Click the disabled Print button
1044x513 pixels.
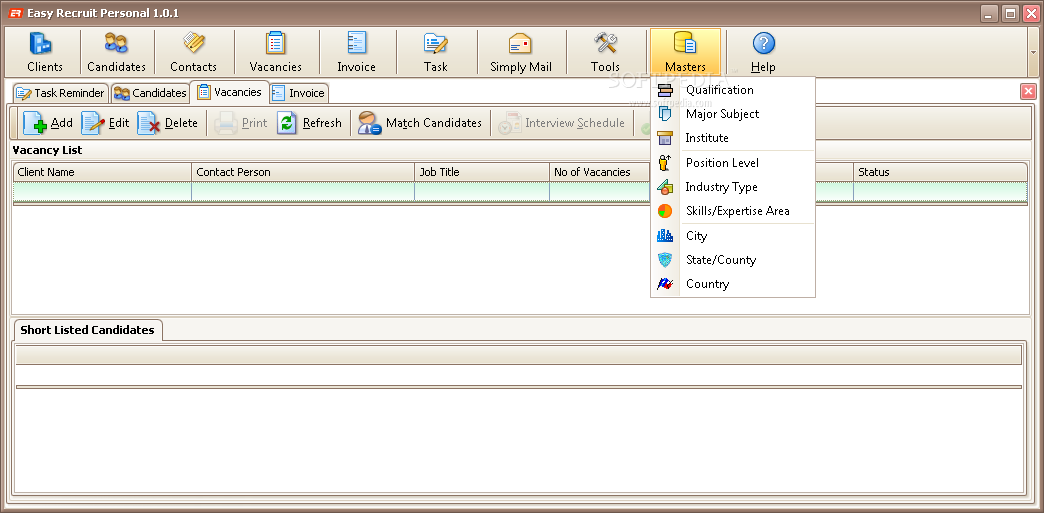[241, 123]
